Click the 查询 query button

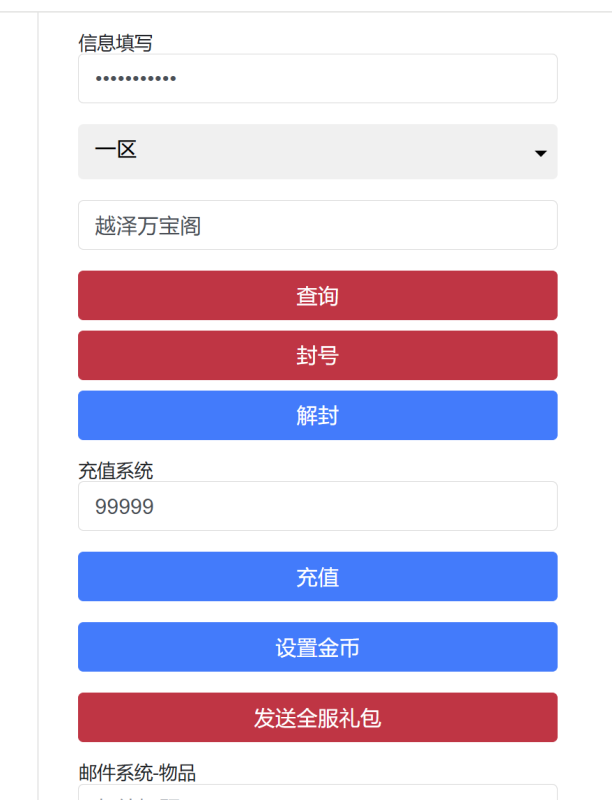(318, 295)
